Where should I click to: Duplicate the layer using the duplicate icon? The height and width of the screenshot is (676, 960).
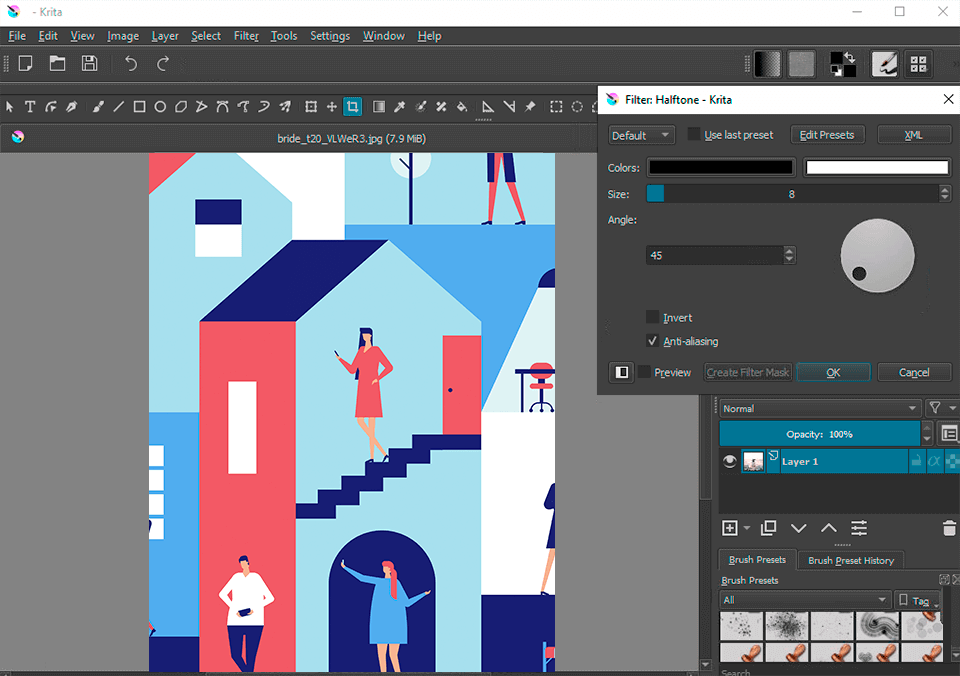click(768, 527)
